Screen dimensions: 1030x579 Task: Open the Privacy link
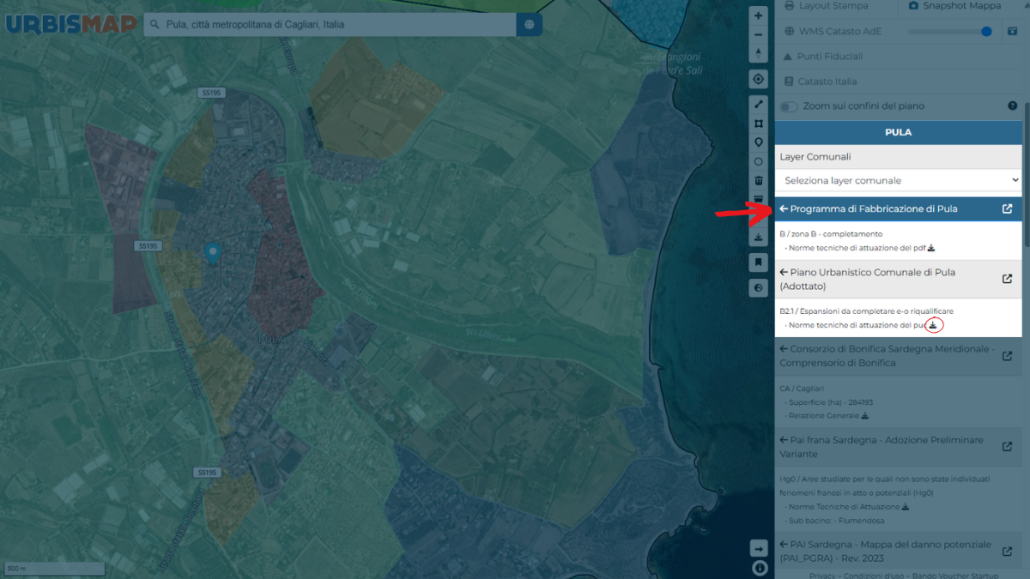(x=822, y=576)
